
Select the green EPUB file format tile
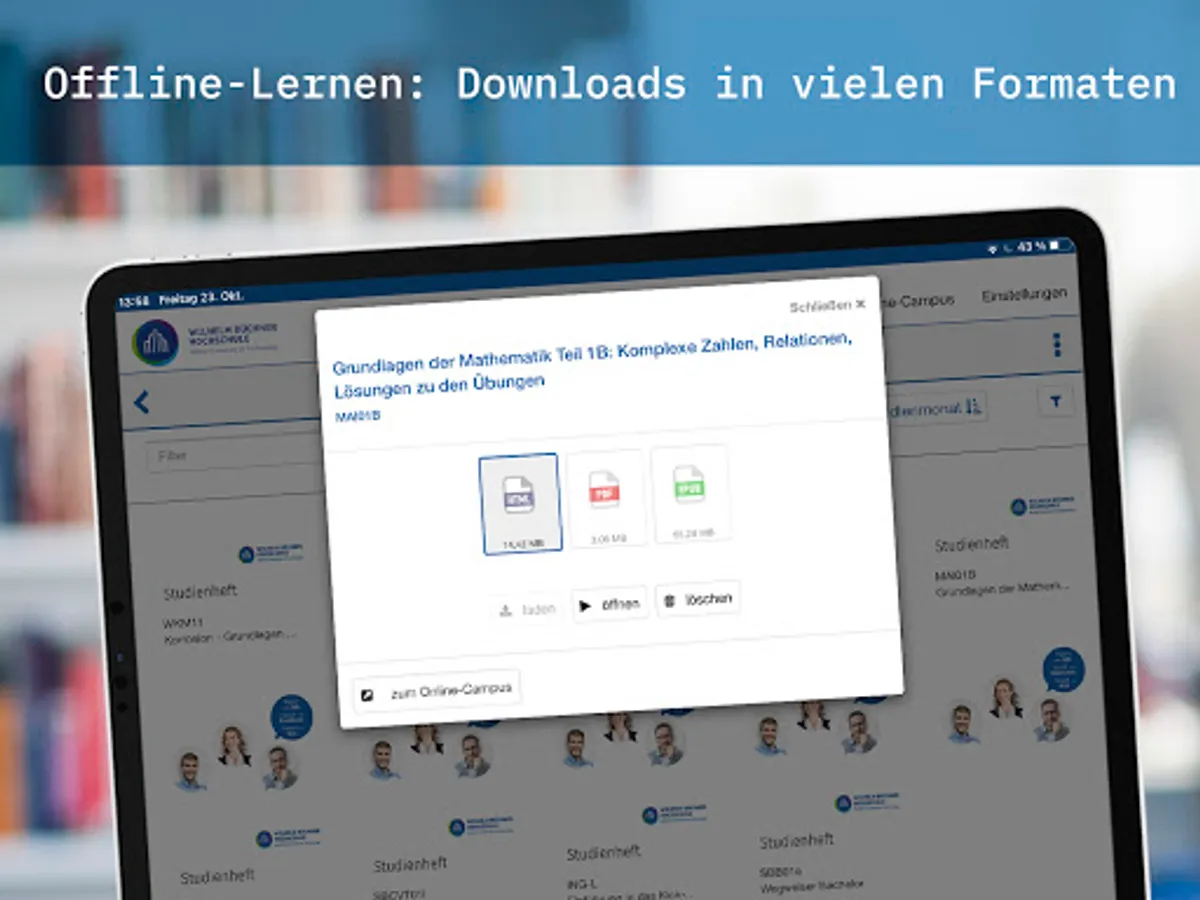(x=690, y=493)
